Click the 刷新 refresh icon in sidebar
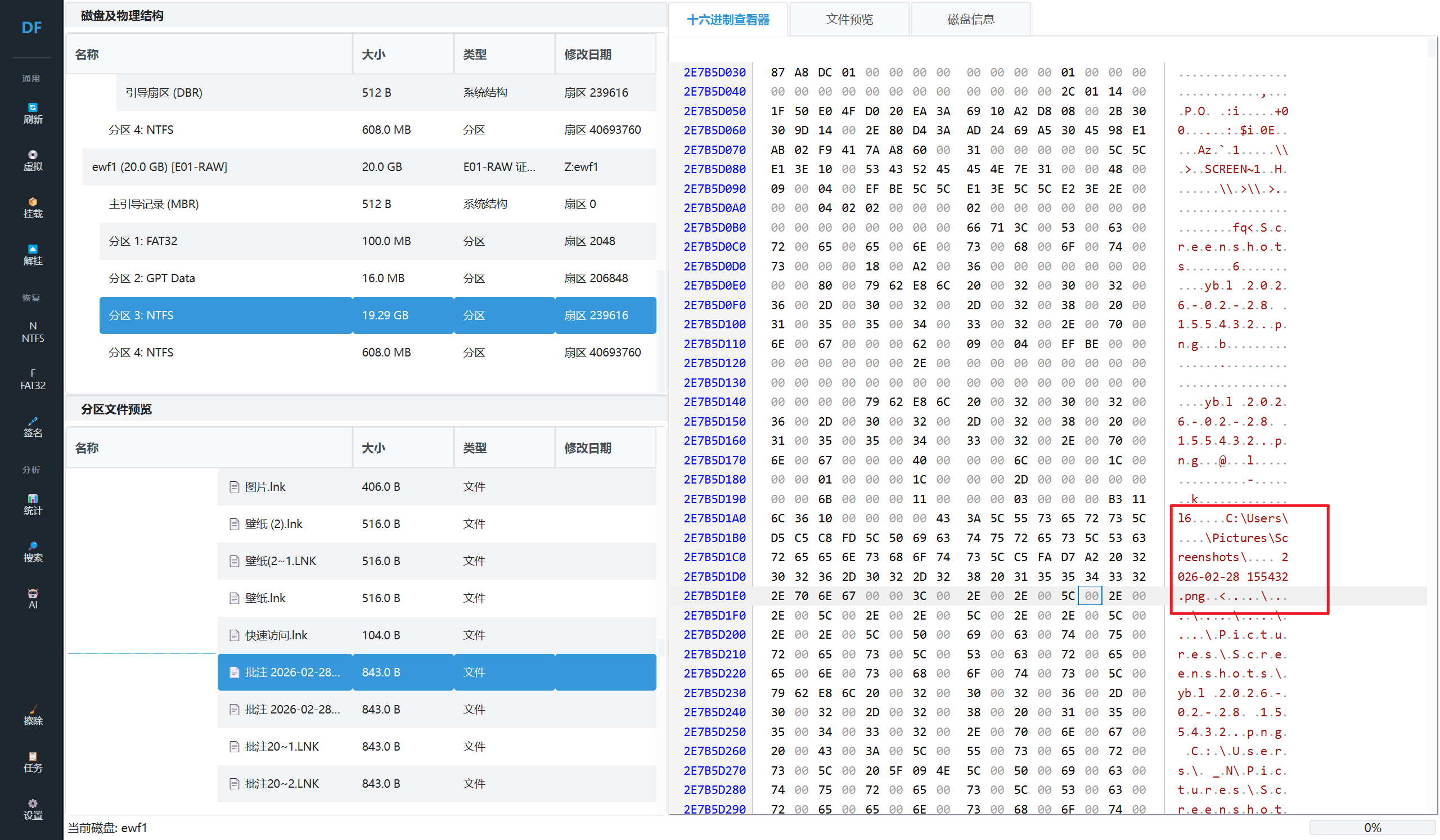 pyautogui.click(x=33, y=113)
